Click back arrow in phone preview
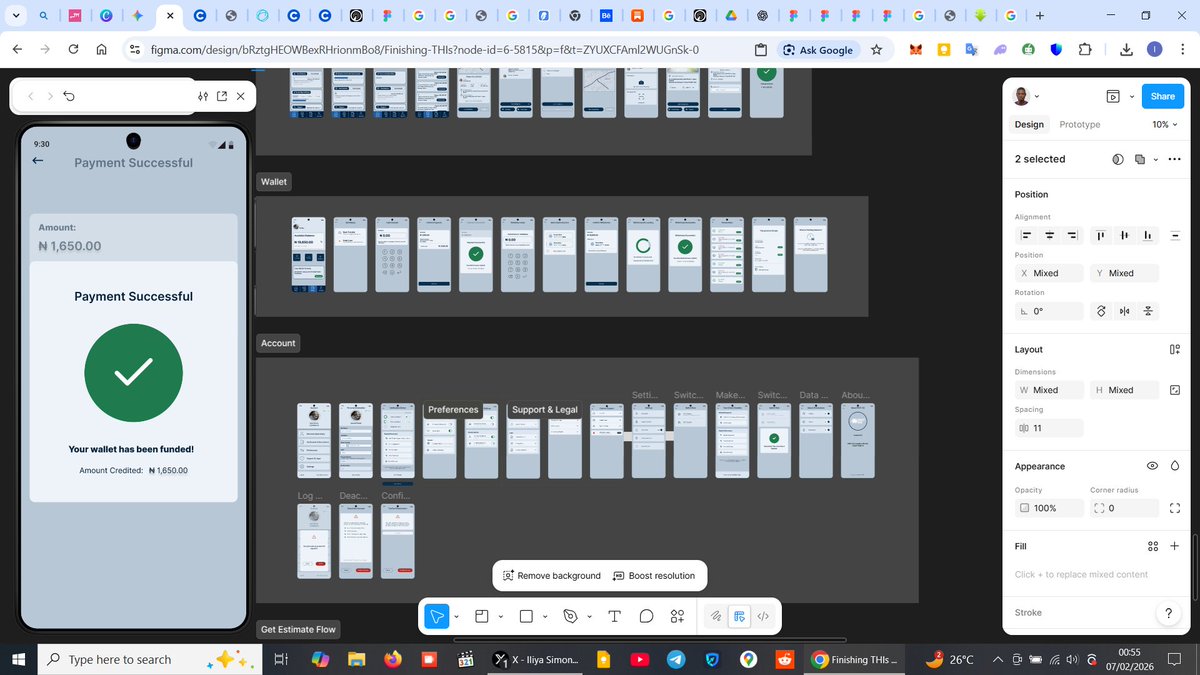This screenshot has width=1200, height=675. [38, 161]
